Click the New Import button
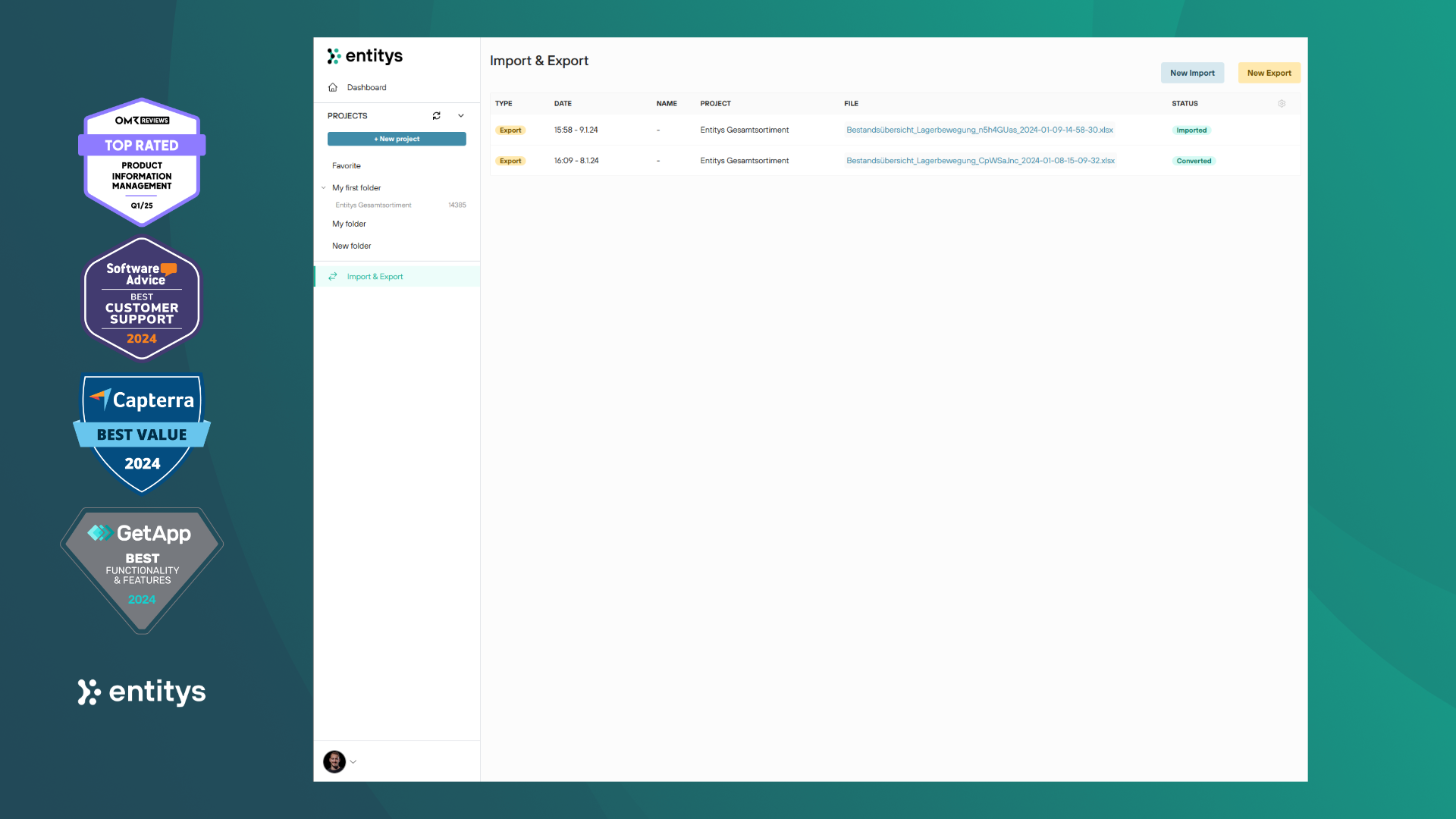1456x819 pixels. [1191, 73]
